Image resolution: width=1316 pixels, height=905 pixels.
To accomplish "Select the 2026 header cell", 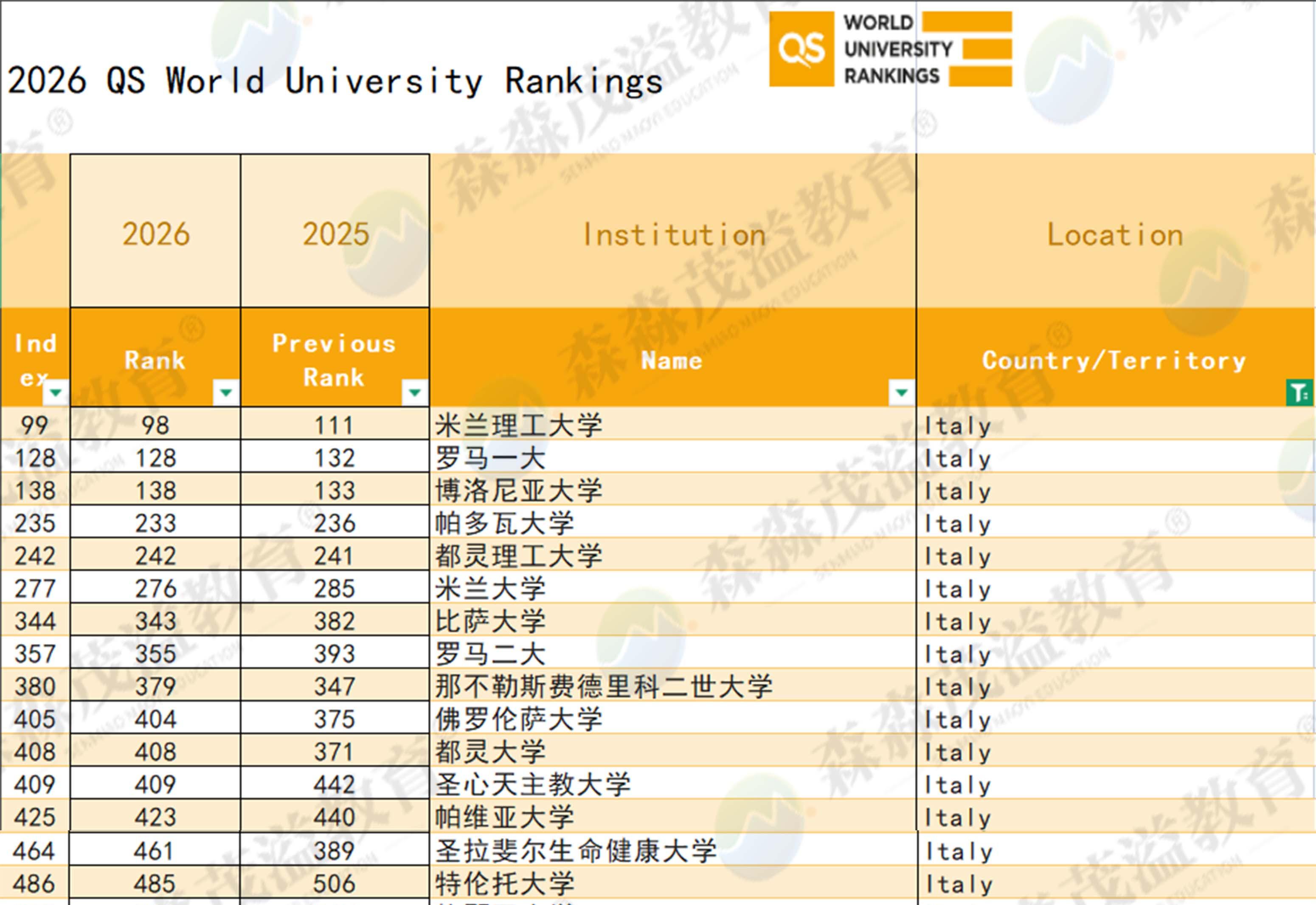I will coord(155,234).
